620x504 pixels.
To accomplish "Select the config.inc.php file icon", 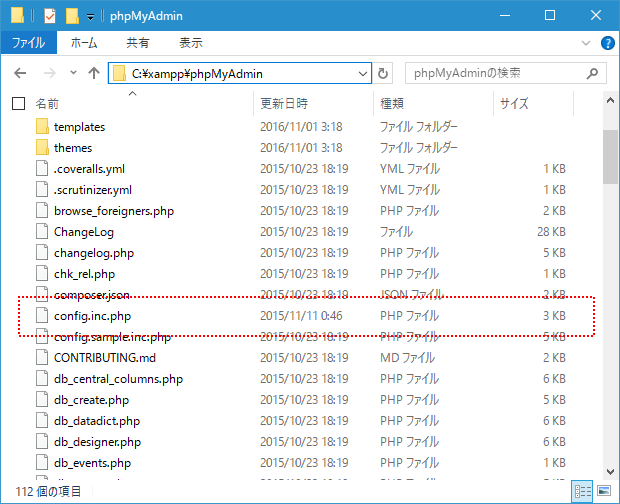I will pyautogui.click(x=42, y=316).
